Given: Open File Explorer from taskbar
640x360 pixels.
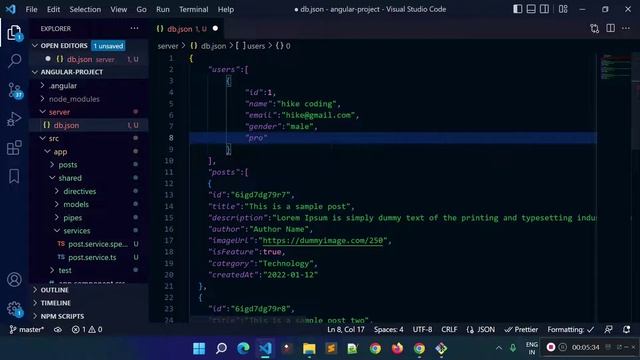Looking at the screenshot, I should [x=309, y=348].
